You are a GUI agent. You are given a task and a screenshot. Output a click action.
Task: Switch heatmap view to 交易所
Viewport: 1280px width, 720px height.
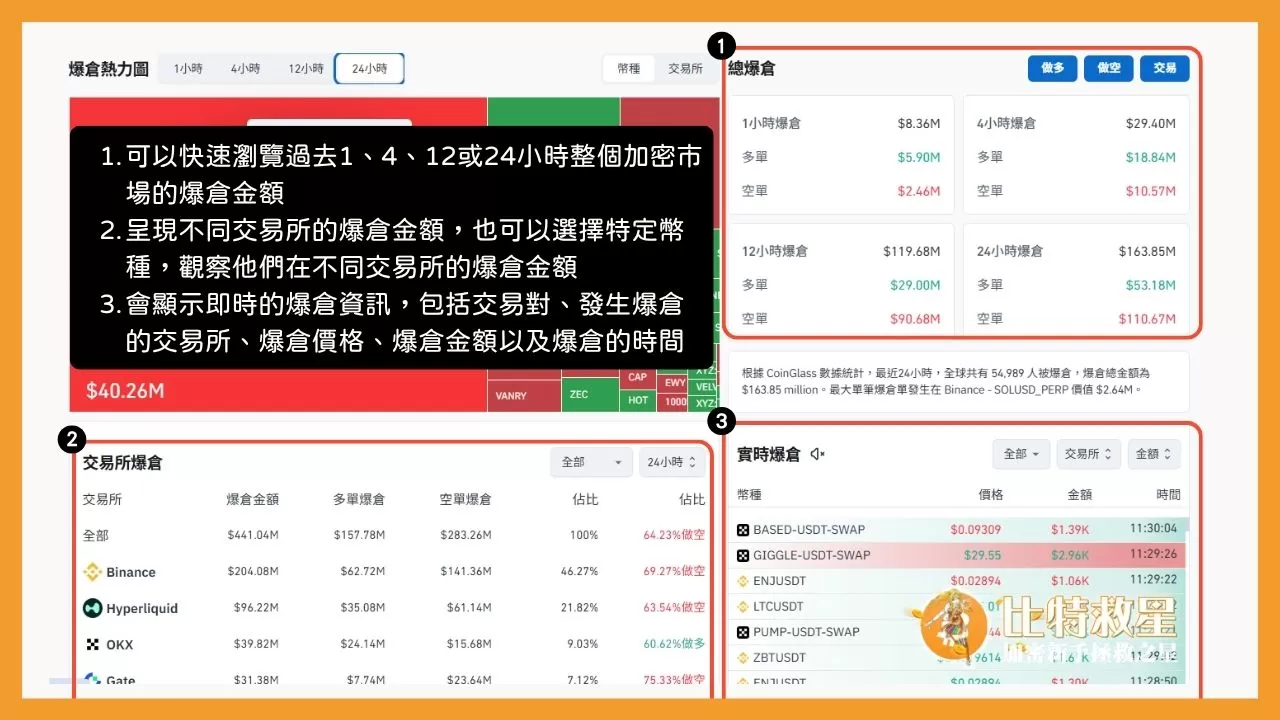coord(685,69)
